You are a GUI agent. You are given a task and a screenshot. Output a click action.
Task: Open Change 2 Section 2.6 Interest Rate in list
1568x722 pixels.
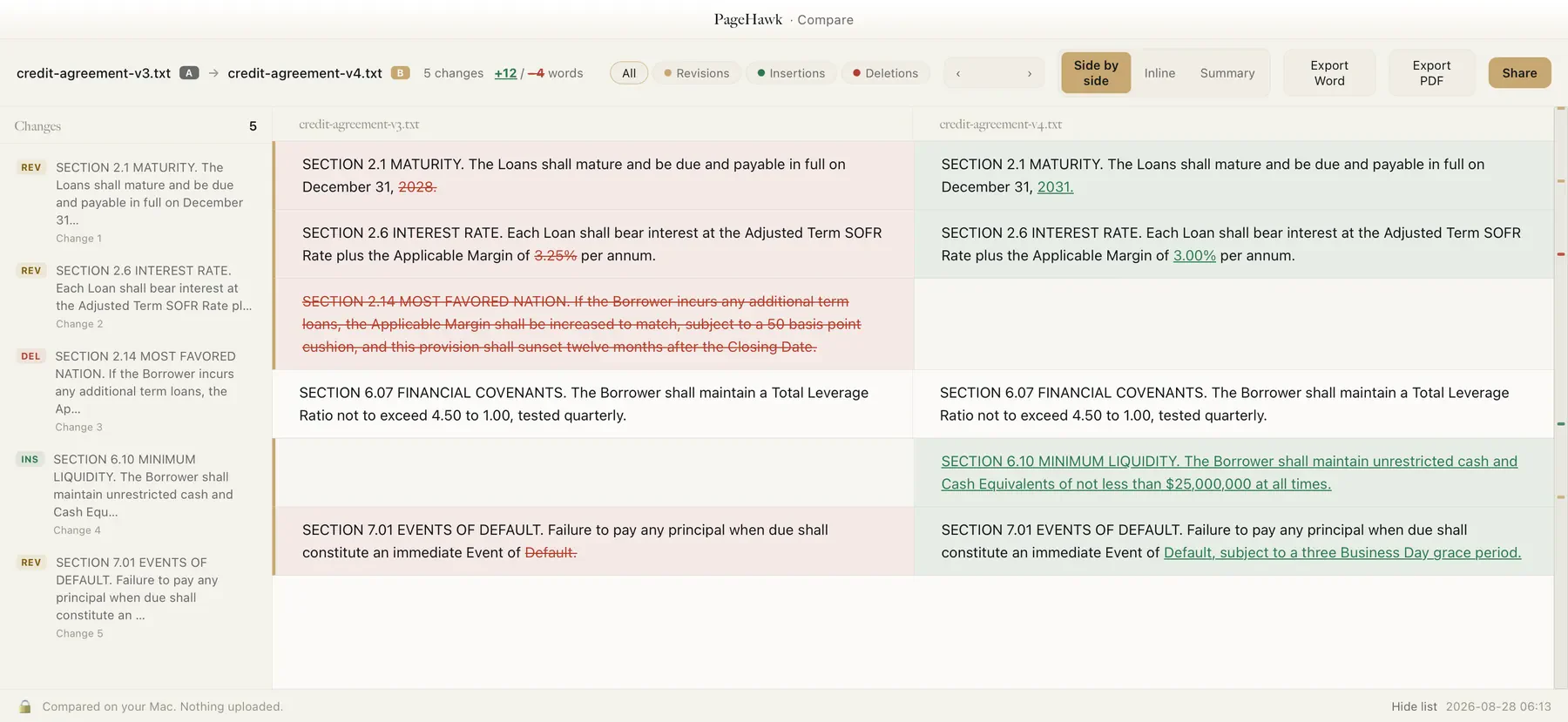(x=136, y=296)
